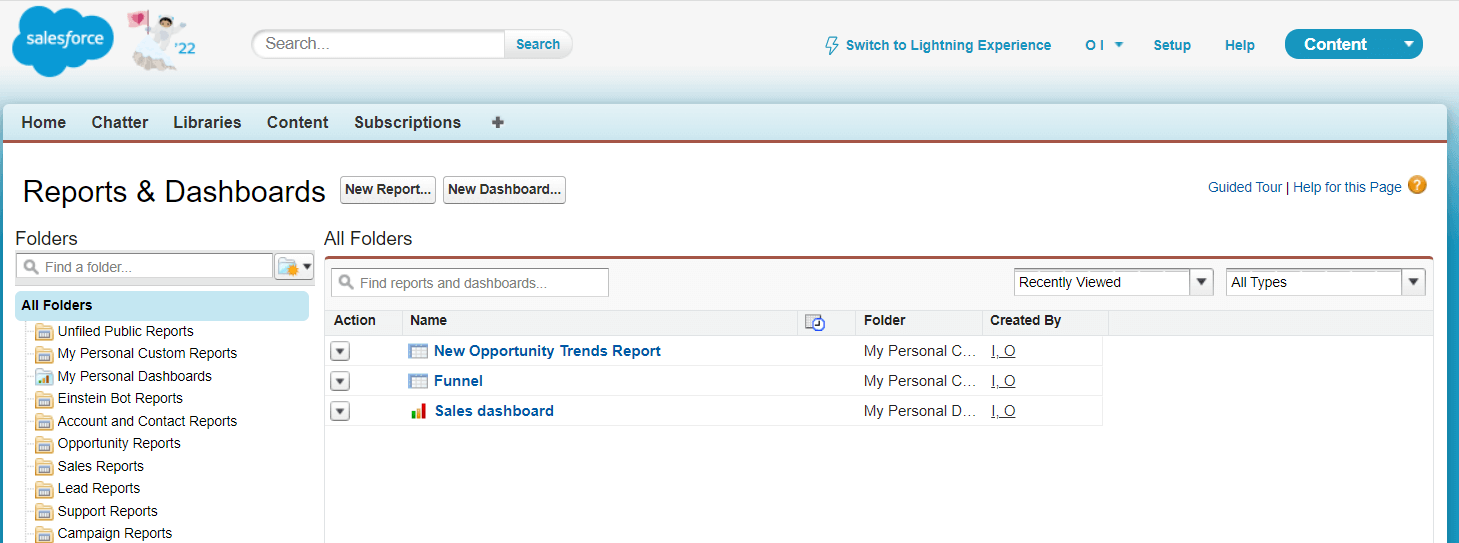The image size is (1459, 543).
Task: Click the orange help question mark icon
Action: (1417, 185)
